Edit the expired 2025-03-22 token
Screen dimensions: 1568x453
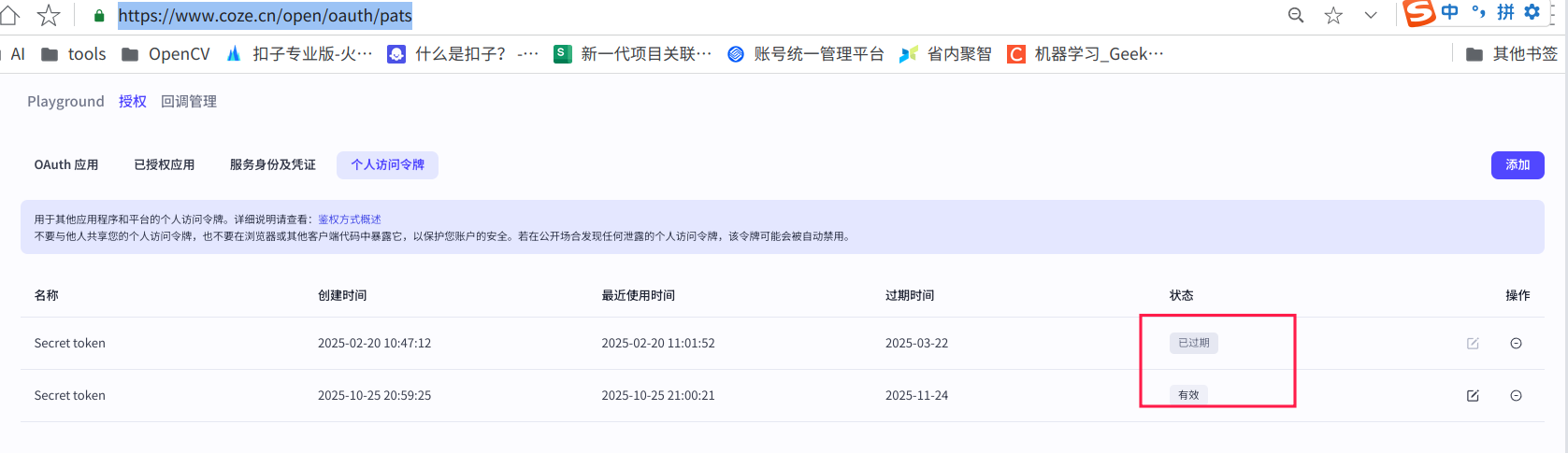pyautogui.click(x=1473, y=343)
